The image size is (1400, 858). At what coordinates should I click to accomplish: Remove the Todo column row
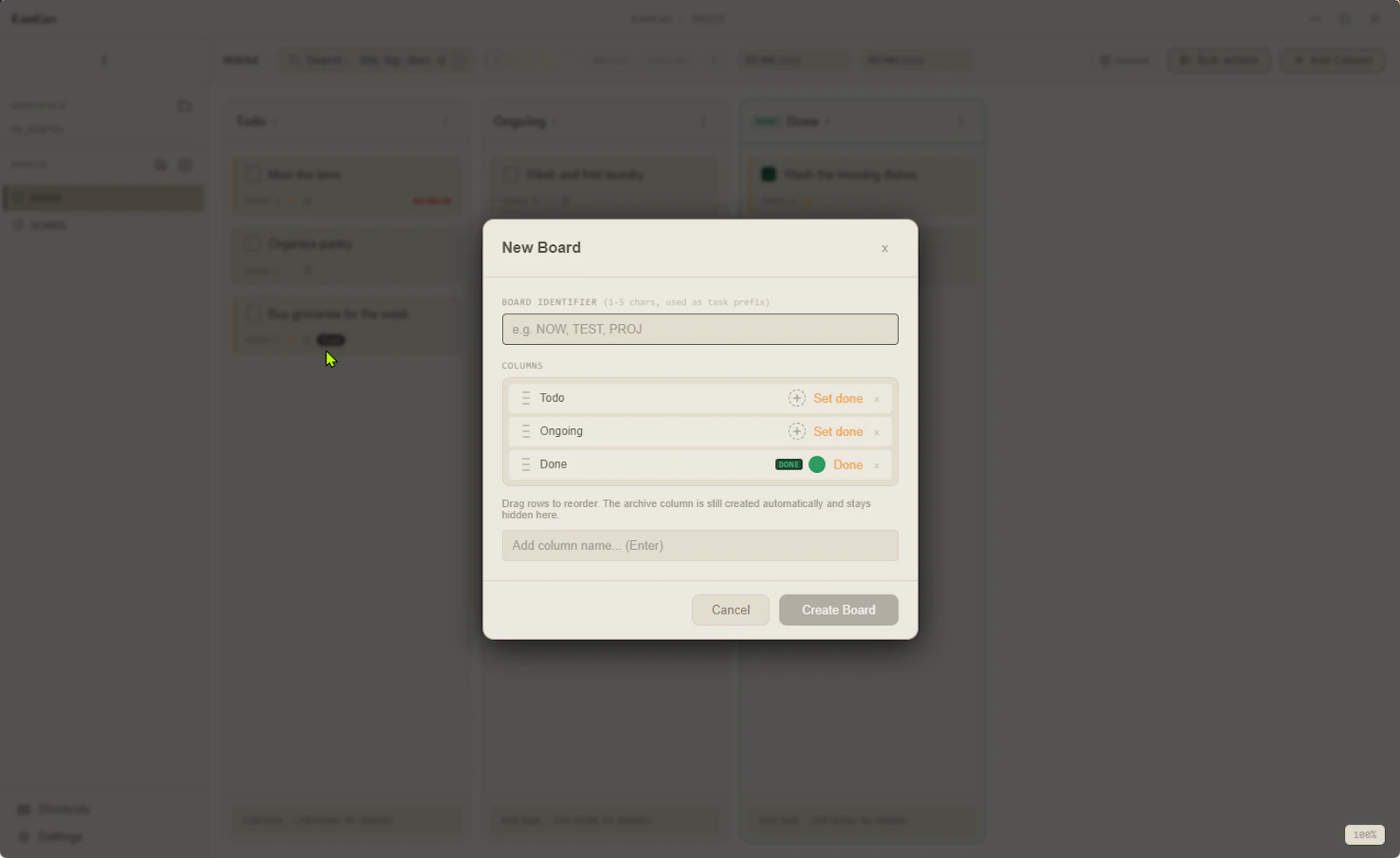(x=877, y=399)
